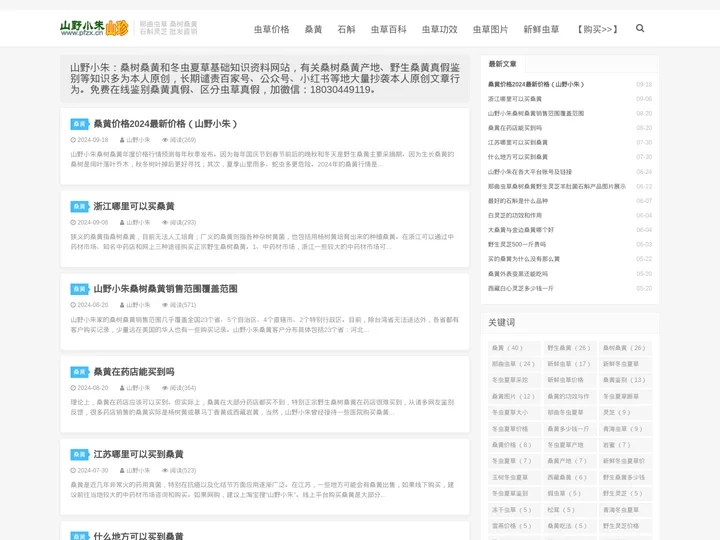Open sidebar link 桑黄在药店能买到吗
720x540 pixels.
[x=515, y=128]
